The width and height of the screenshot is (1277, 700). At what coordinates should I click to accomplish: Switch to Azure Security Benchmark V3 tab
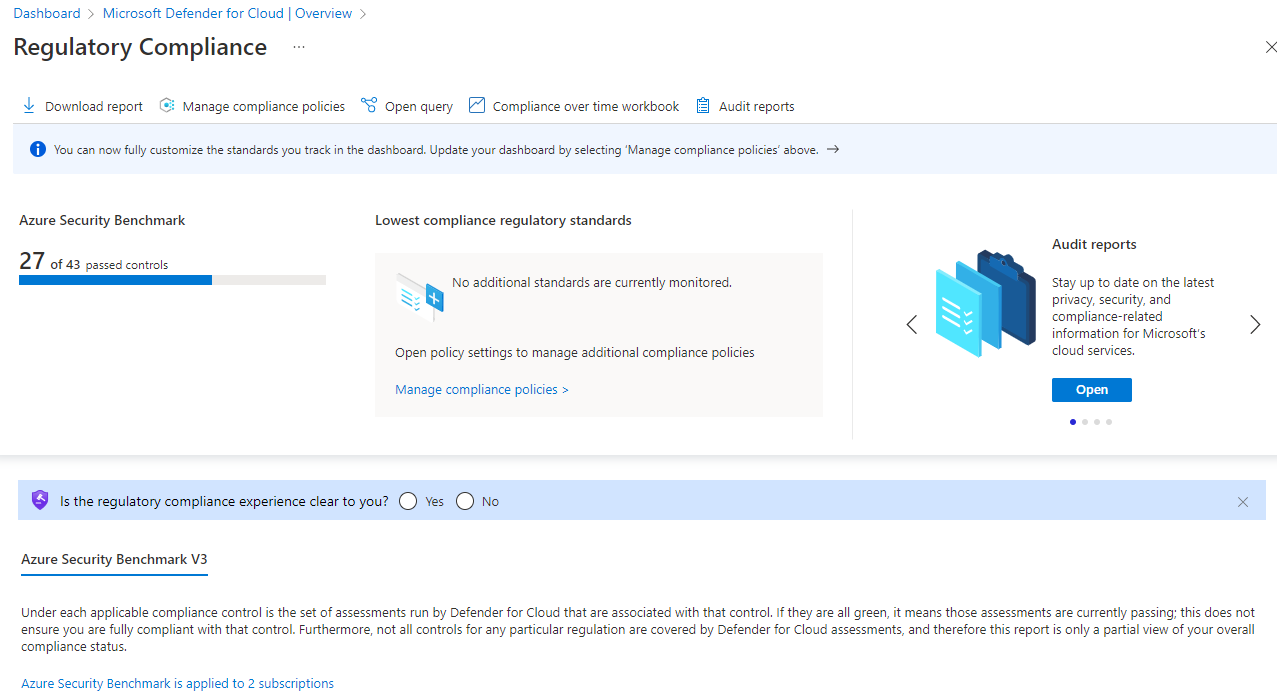coord(114,560)
